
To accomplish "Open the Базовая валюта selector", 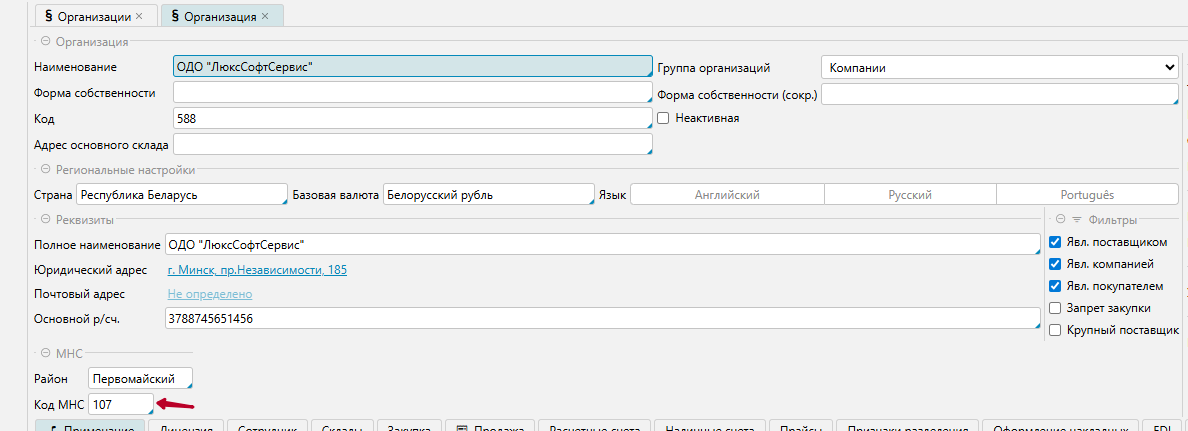I will point(489,195).
